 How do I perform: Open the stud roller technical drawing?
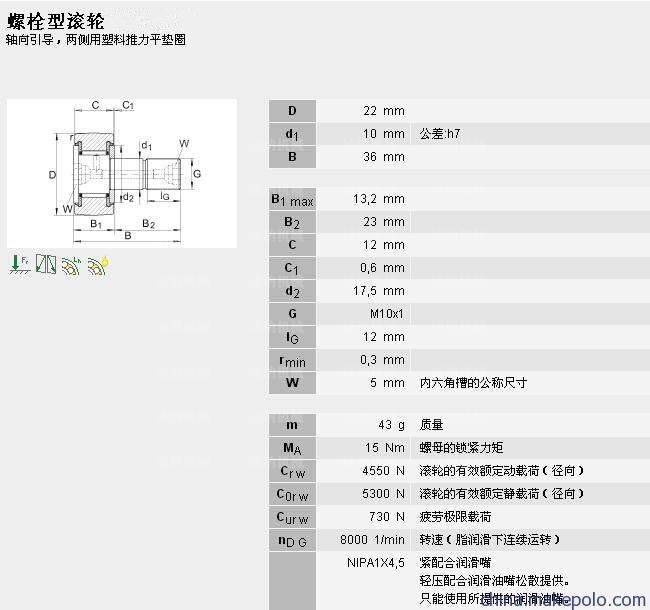(x=122, y=172)
